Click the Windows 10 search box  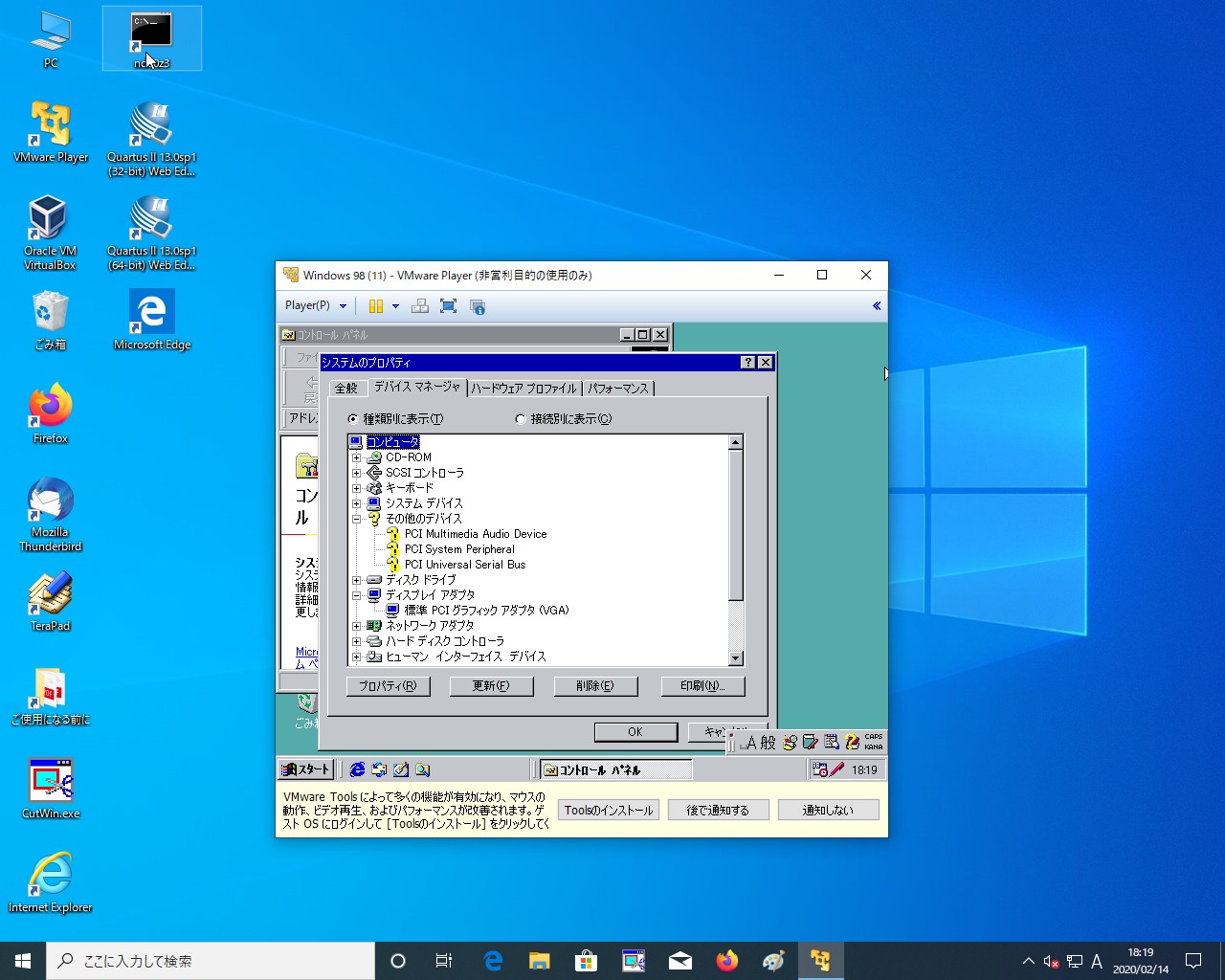click(x=211, y=961)
